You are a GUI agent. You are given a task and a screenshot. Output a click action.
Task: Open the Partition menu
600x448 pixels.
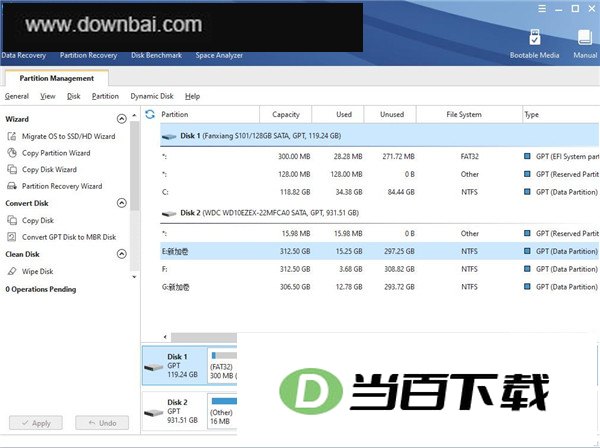(105, 96)
